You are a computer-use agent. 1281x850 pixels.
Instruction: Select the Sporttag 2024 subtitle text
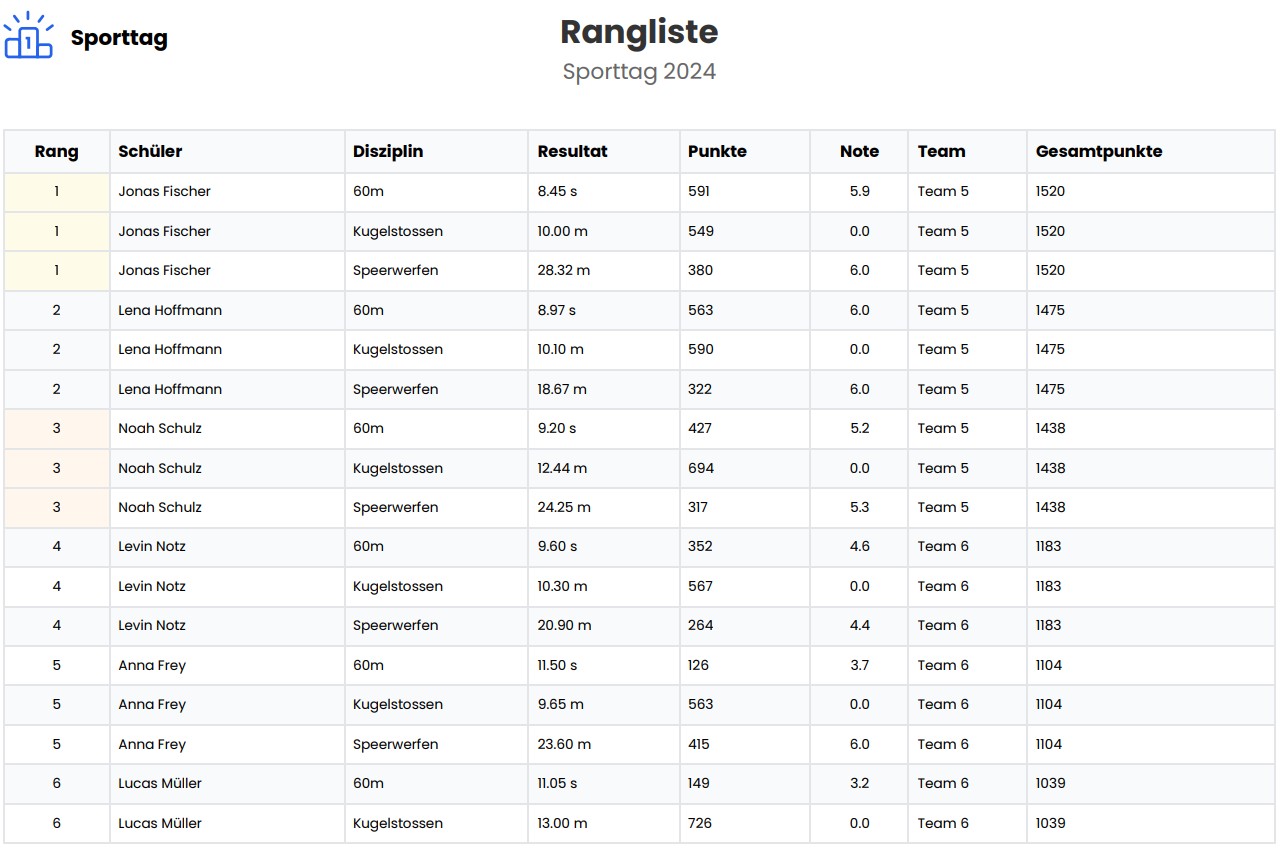[x=639, y=72]
